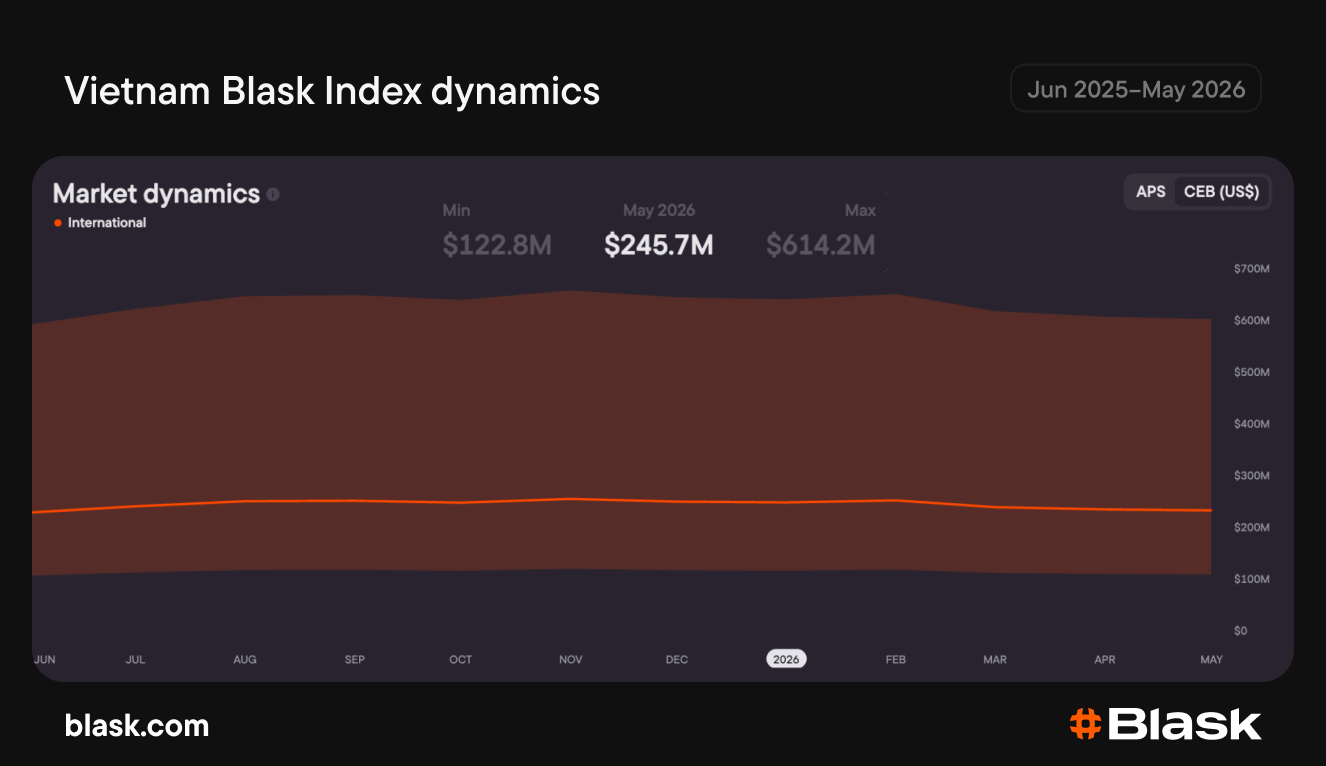Click the $100M y-axis label
The image size is (1326, 766).
coord(1252,579)
